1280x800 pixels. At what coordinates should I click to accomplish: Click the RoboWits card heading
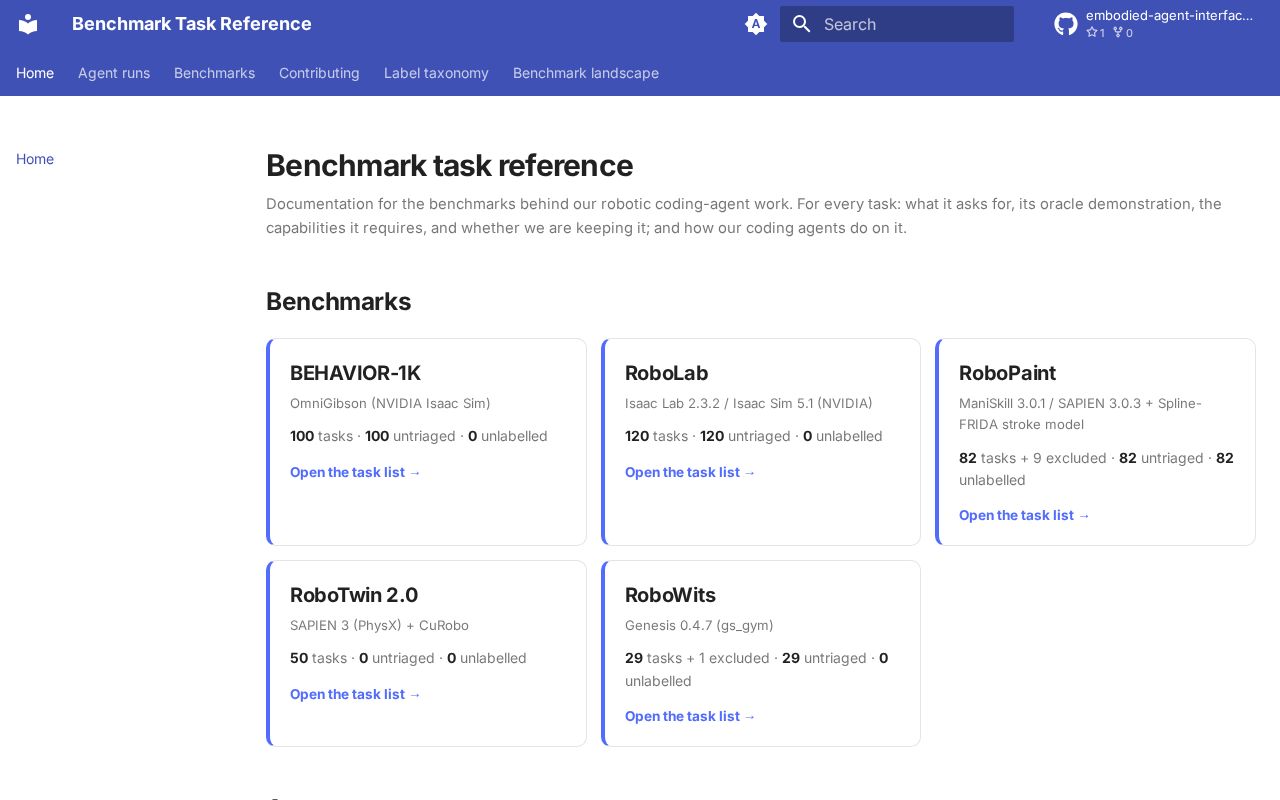(670, 595)
